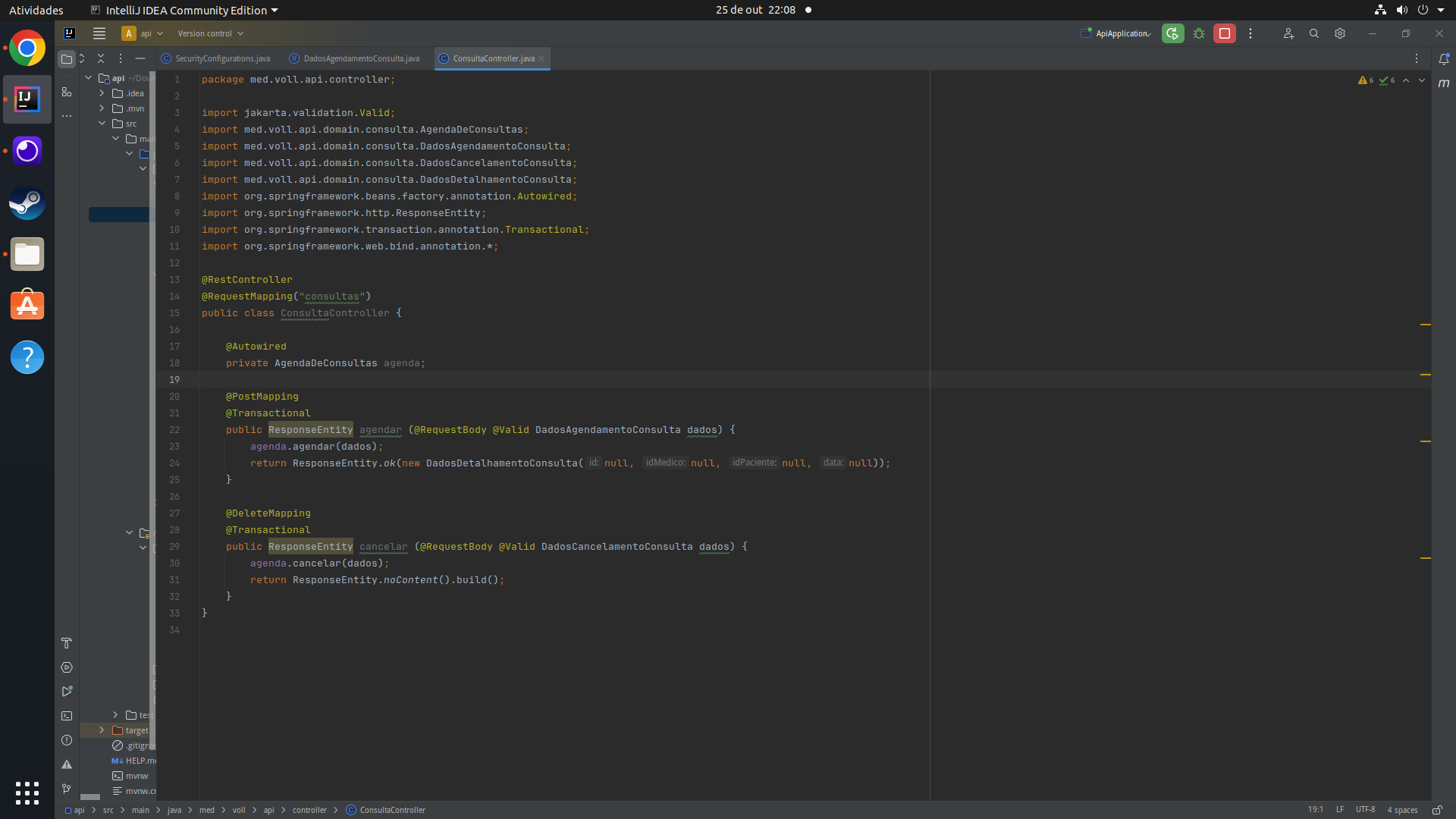
Task: Change LF line separator setting
Action: point(1340,810)
